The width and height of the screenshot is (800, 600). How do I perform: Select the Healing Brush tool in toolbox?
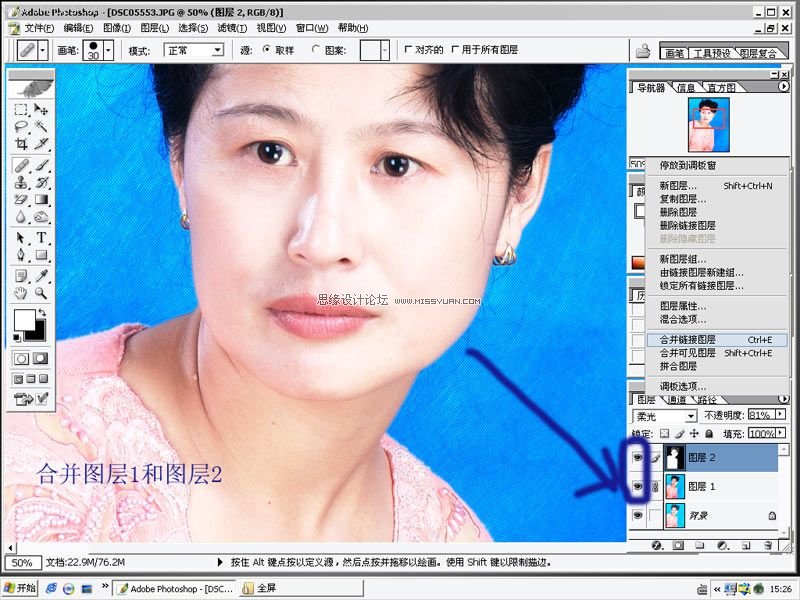click(x=21, y=165)
